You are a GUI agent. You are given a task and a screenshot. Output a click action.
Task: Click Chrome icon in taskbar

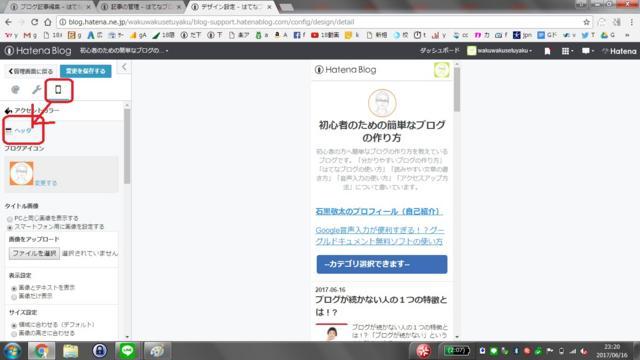click(41, 351)
